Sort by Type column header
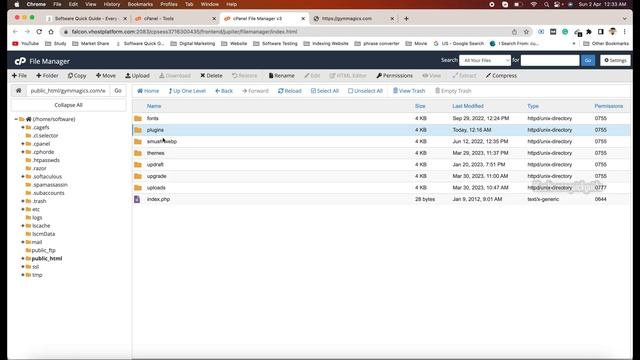This screenshot has width=640, height=360. (533, 106)
